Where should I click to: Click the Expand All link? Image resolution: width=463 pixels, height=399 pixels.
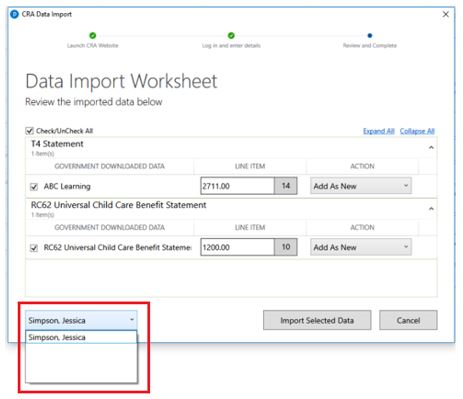378,131
